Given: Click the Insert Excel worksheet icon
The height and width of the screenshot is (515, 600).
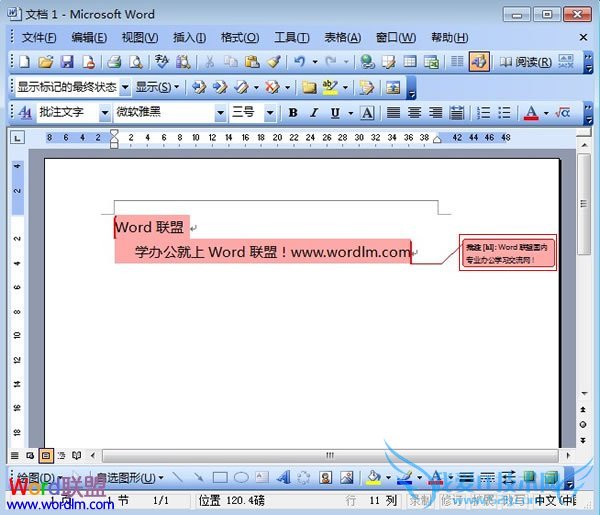Looking at the screenshot, I should pyautogui.click(x=431, y=61).
